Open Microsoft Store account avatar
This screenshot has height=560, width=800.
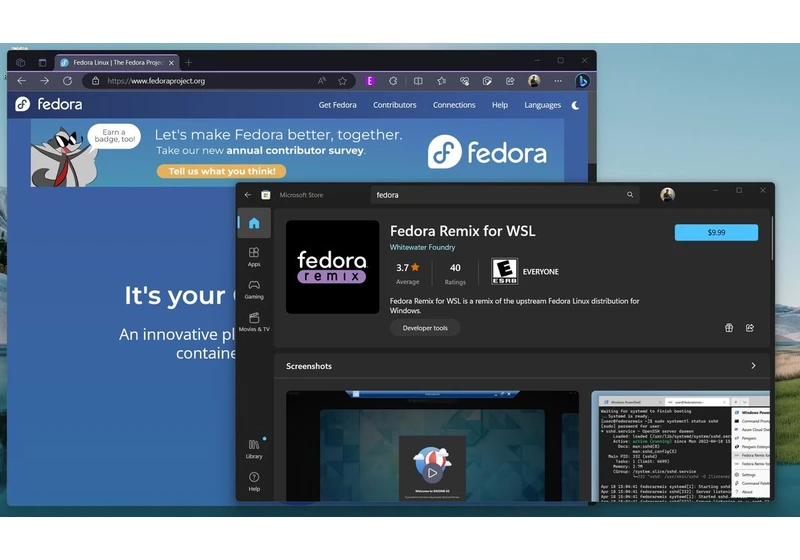667,194
